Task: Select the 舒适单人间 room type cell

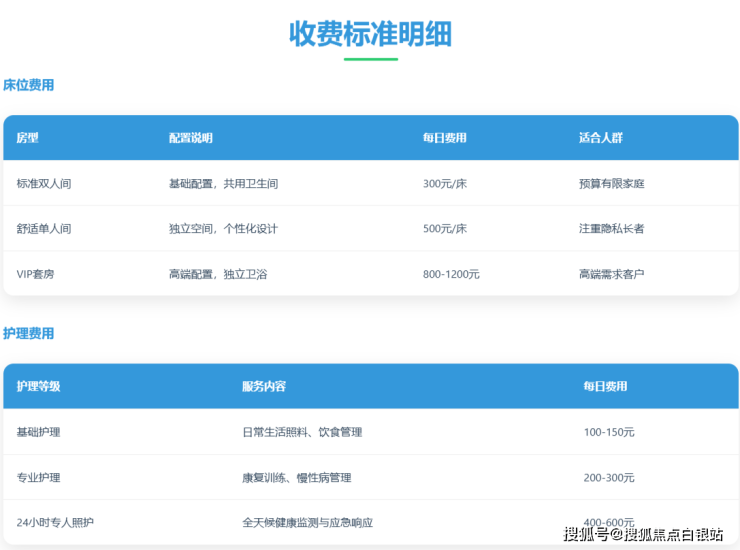Action: pyautogui.click(x=44, y=229)
